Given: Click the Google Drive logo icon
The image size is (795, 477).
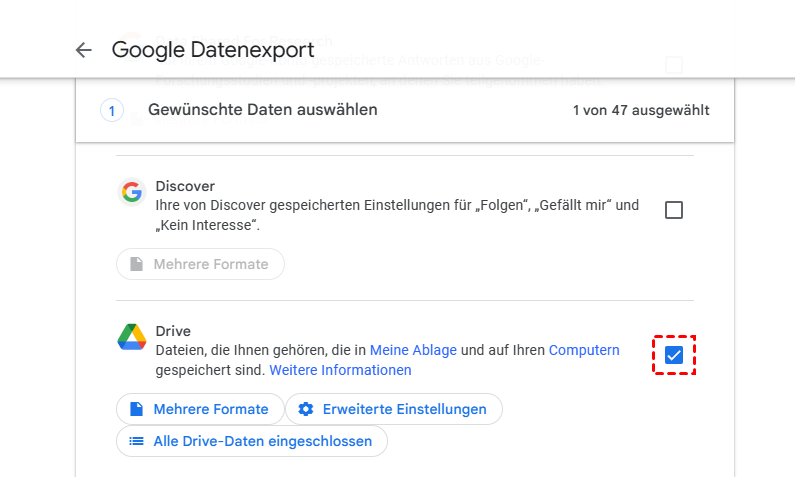Looking at the screenshot, I should [x=132, y=337].
